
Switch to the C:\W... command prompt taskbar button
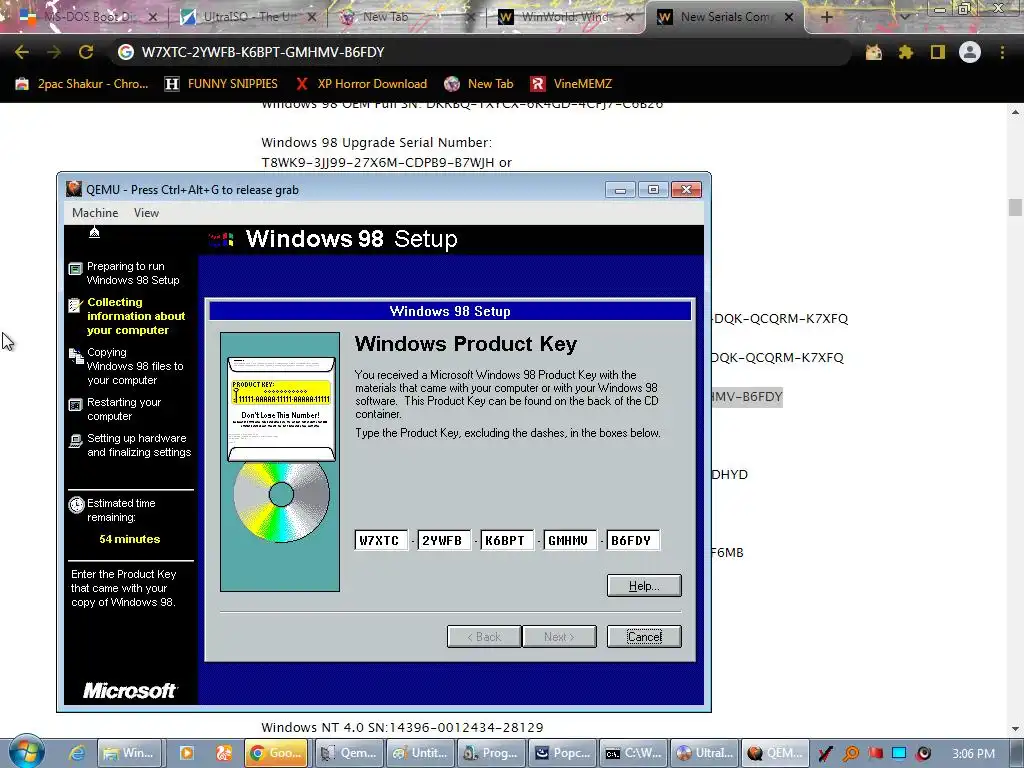coord(634,753)
